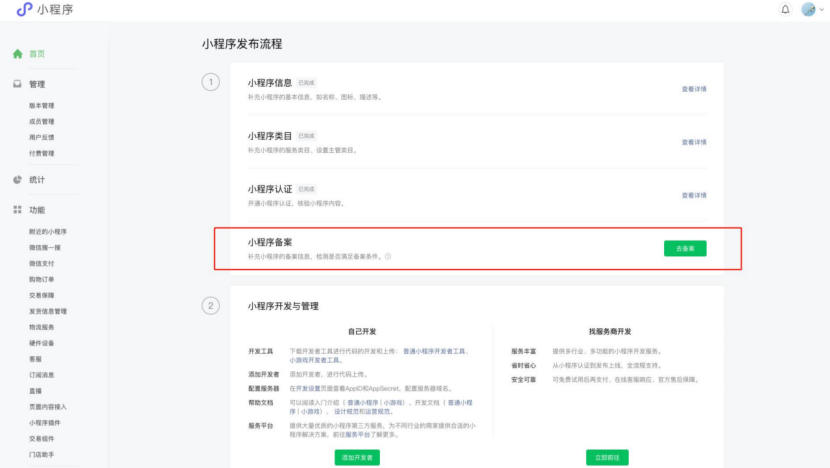Click the 首页 home icon
This screenshot has height=468, width=830.
(17, 54)
